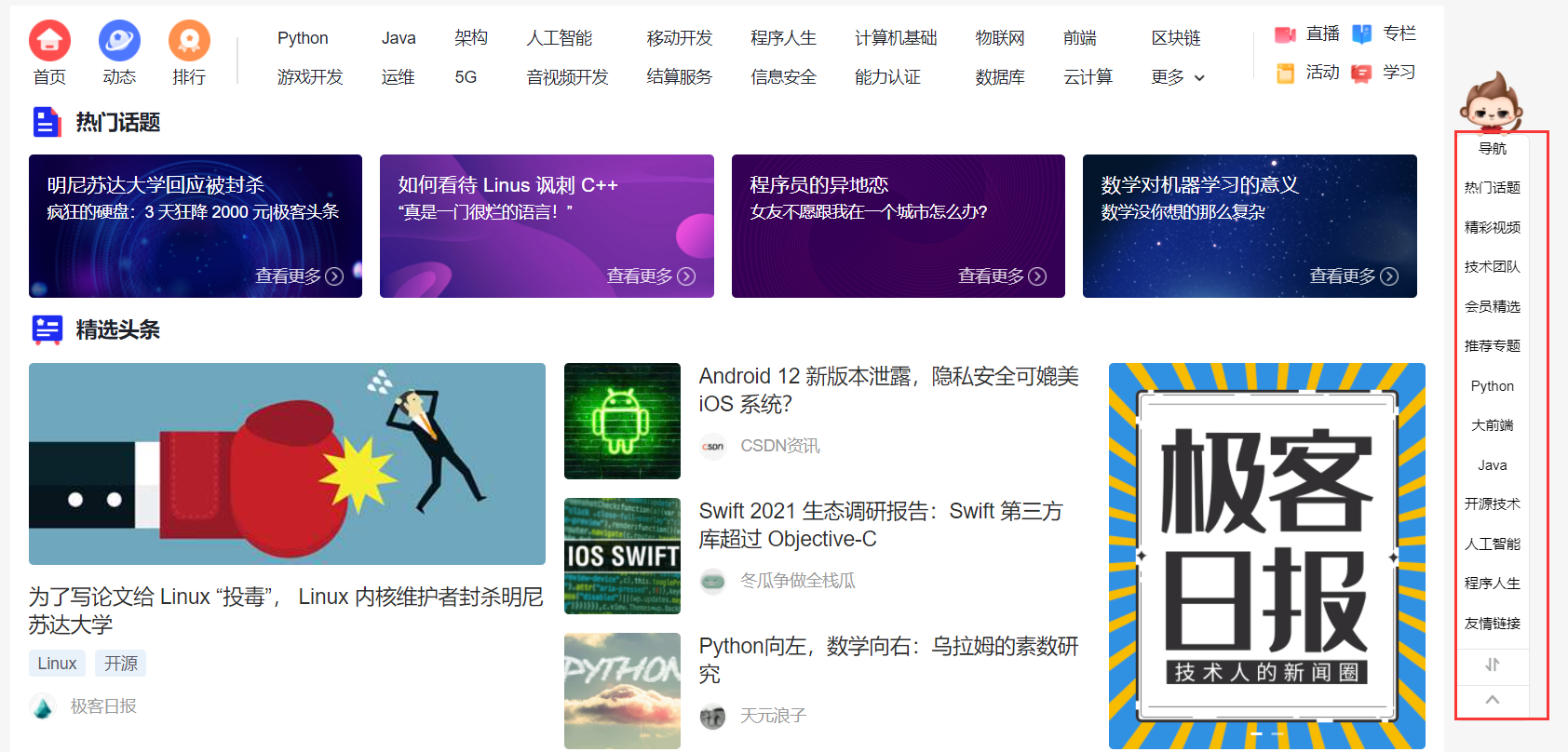Image resolution: width=1568 pixels, height=752 pixels.
Task: Open the 程序员的异地恋 topic title
Action: (x=819, y=185)
